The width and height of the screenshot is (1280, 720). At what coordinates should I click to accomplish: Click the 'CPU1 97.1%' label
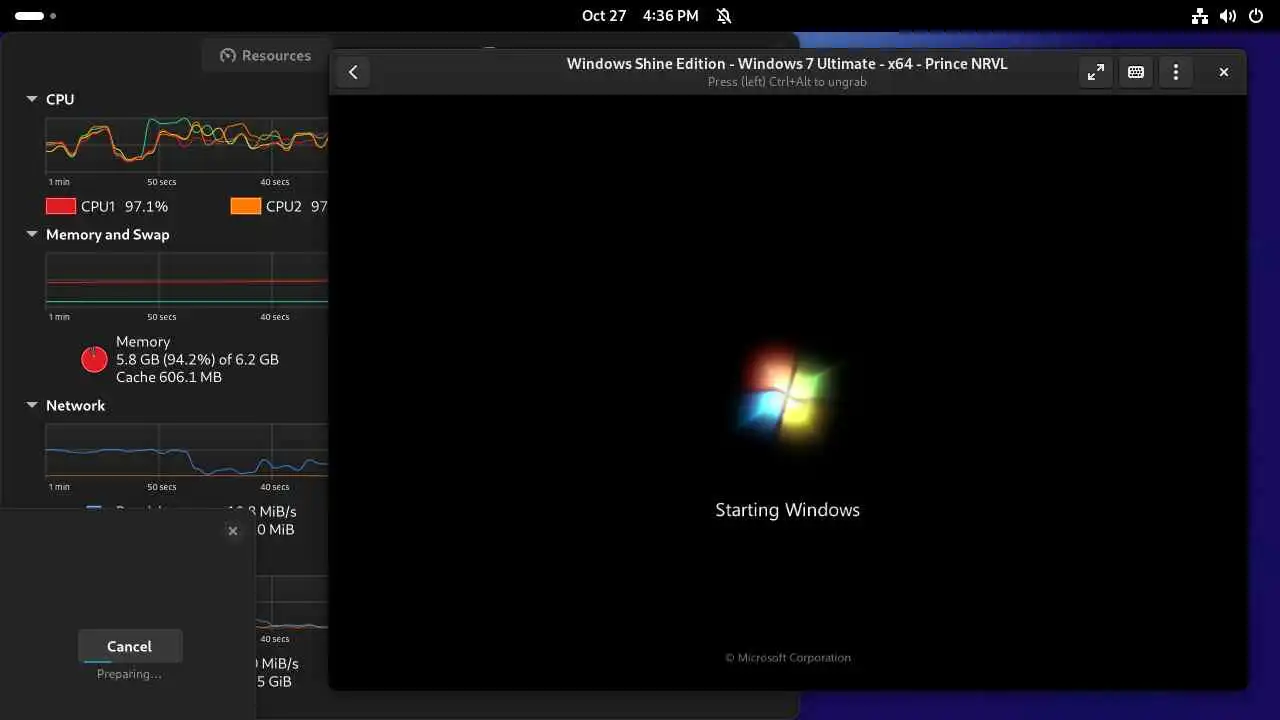click(125, 206)
